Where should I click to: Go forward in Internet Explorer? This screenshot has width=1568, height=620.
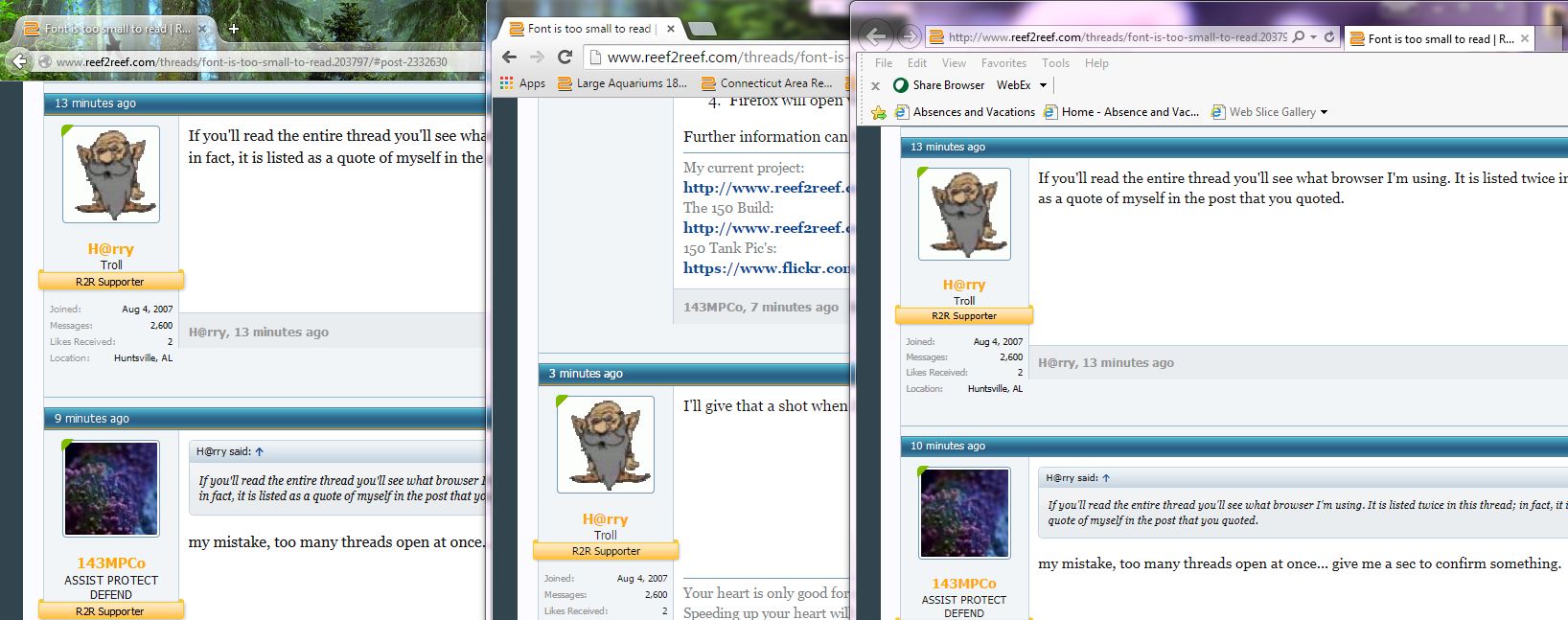[x=911, y=36]
